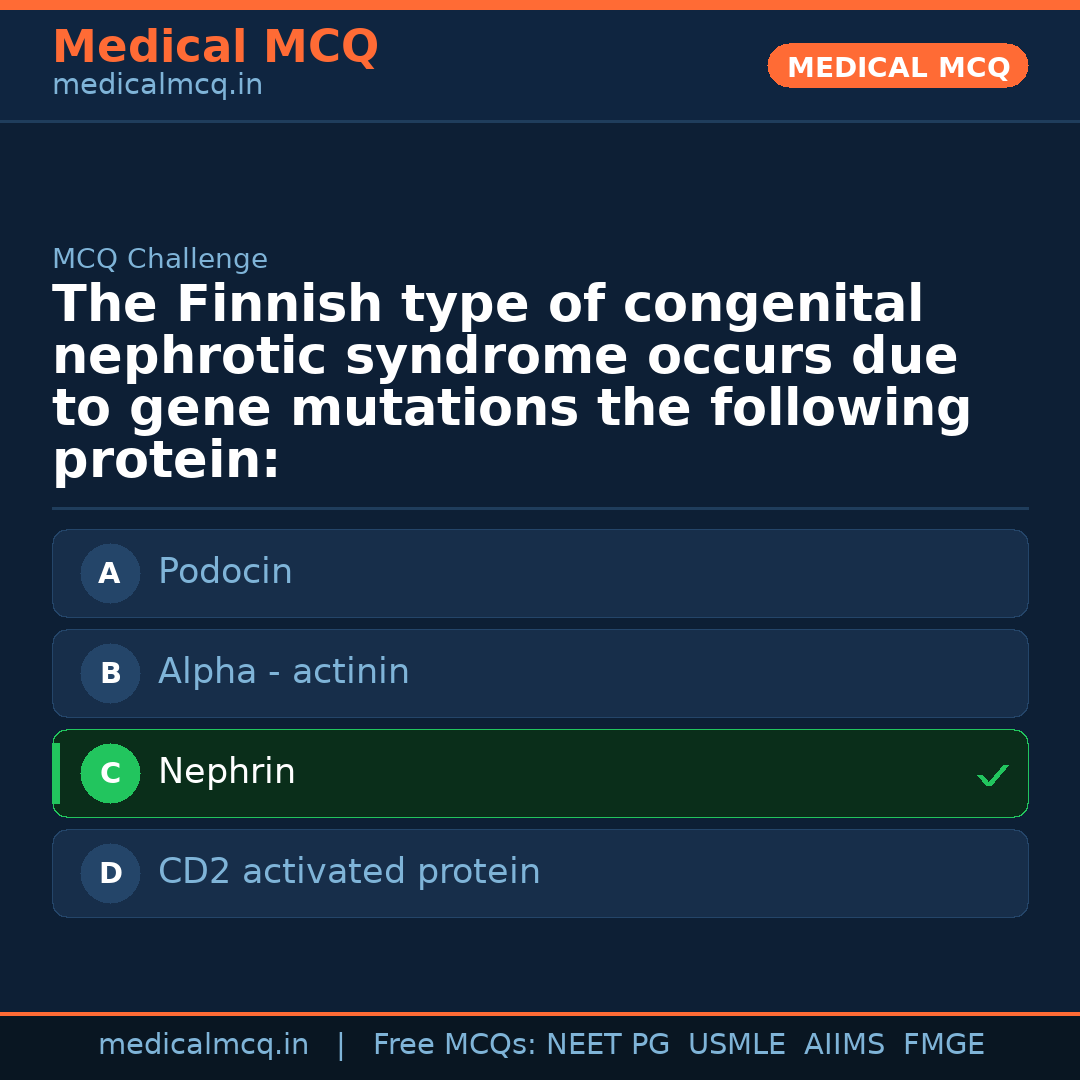Click the FMGE text in footer
Viewport: 1080px width, 1080px height.
coord(944,1045)
